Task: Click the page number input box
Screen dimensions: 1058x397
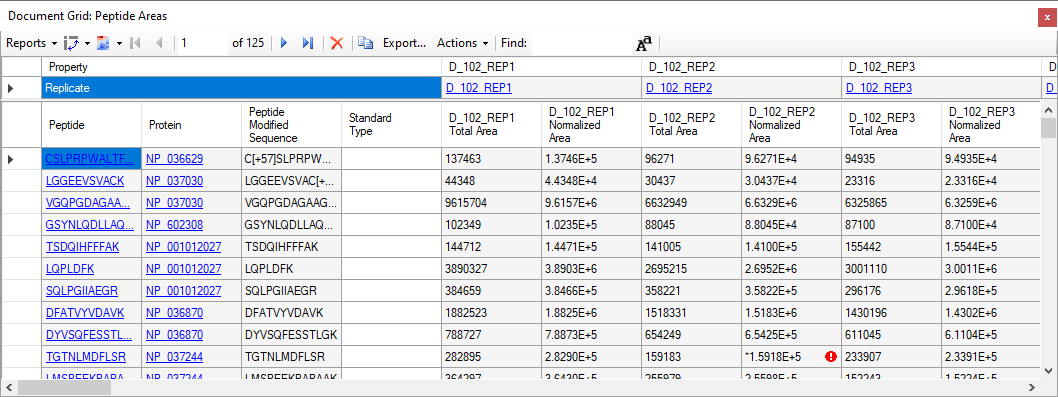Action: point(202,43)
